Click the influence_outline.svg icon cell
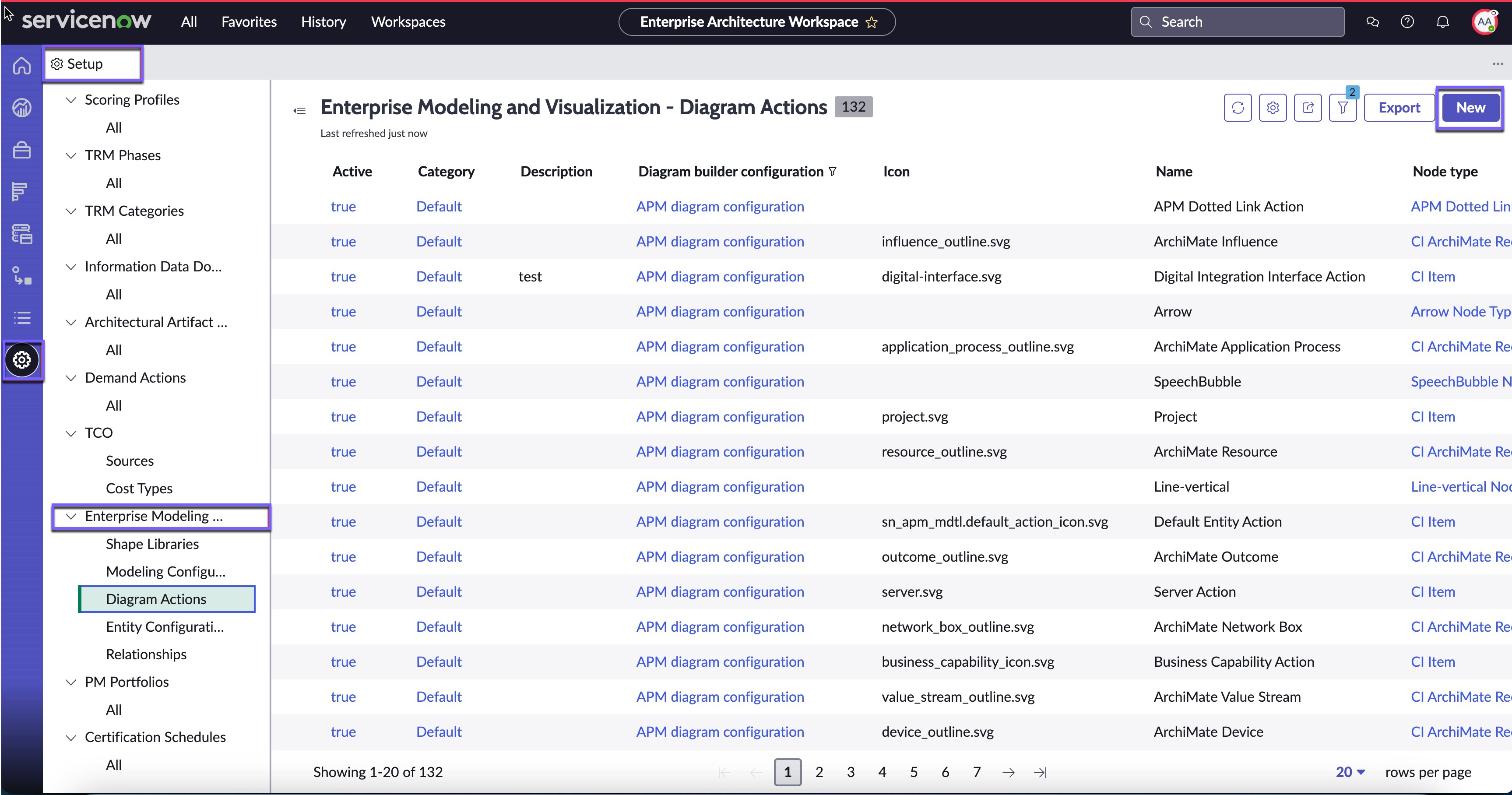The height and width of the screenshot is (795, 1512). [946, 242]
